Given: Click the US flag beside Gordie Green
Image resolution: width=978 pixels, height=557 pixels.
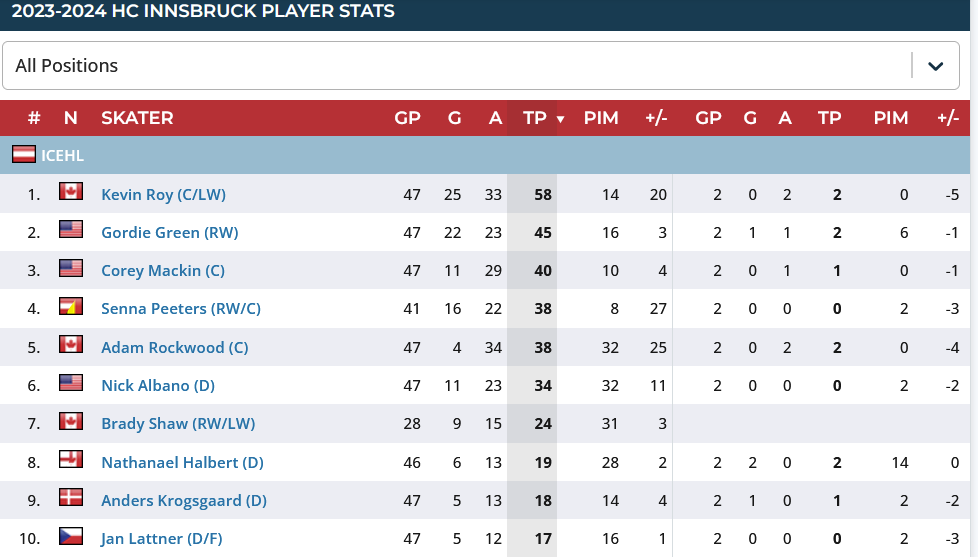Looking at the screenshot, I should pyautogui.click(x=70, y=230).
